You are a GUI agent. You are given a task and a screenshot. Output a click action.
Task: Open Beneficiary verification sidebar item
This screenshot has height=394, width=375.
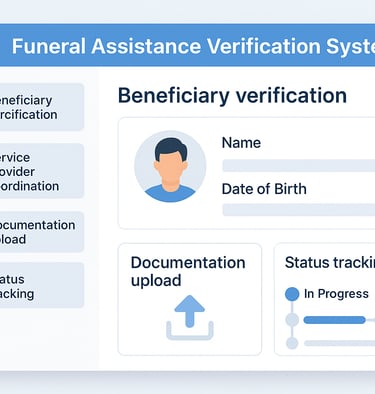tap(41, 107)
